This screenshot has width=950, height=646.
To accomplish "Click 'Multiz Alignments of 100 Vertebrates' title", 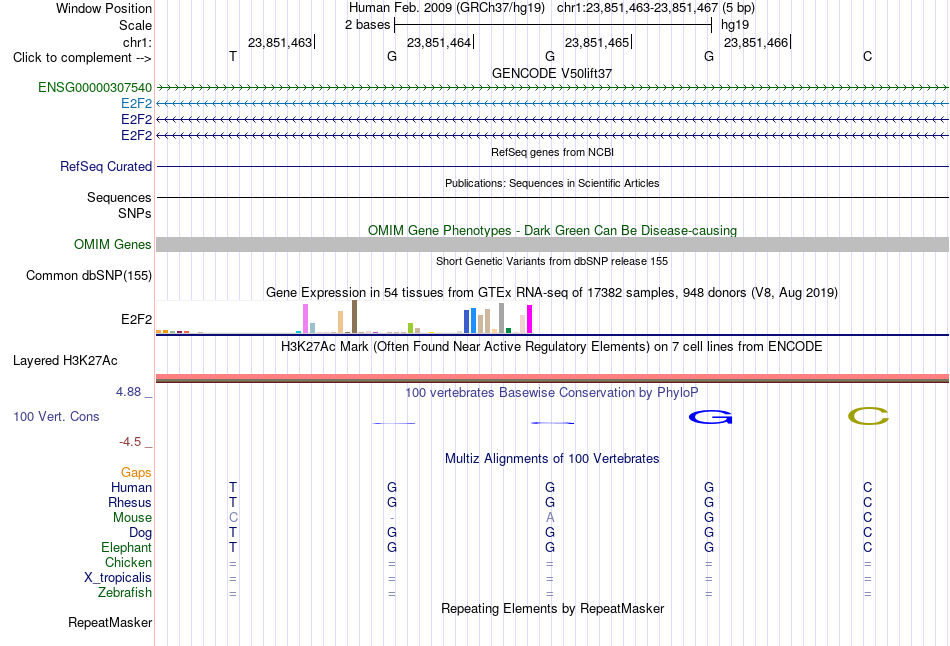I will (x=552, y=459).
